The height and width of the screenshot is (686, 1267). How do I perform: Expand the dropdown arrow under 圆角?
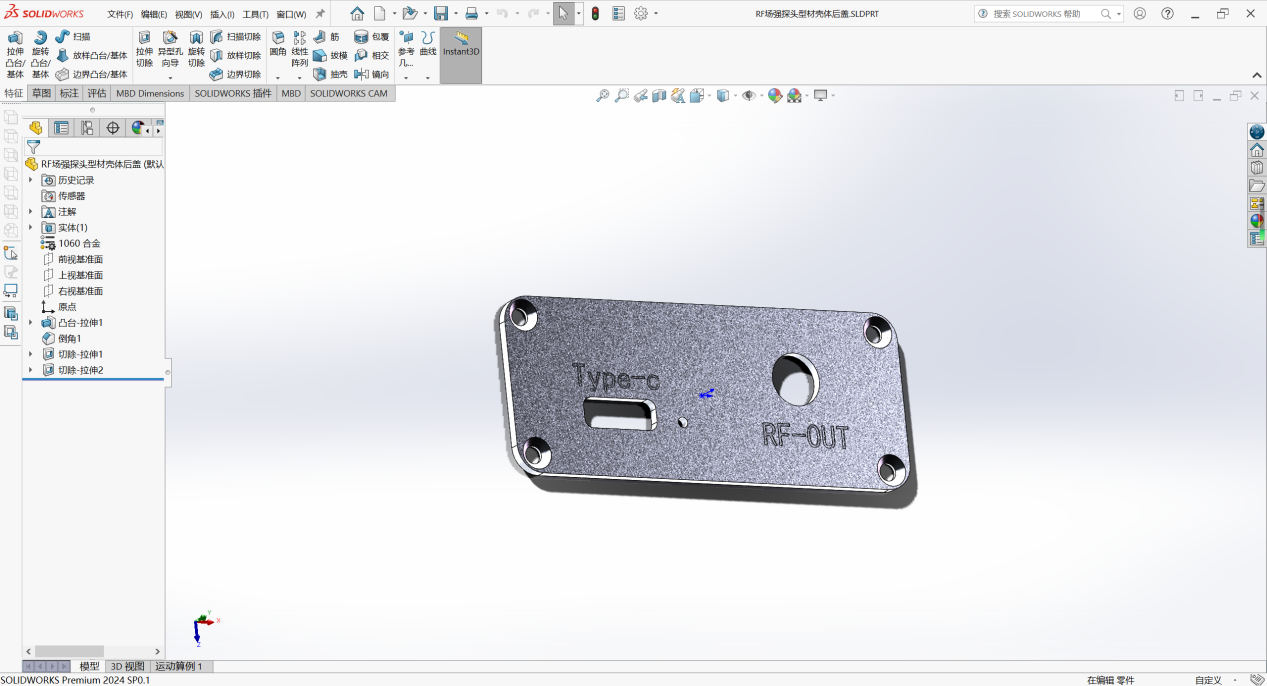point(278,78)
